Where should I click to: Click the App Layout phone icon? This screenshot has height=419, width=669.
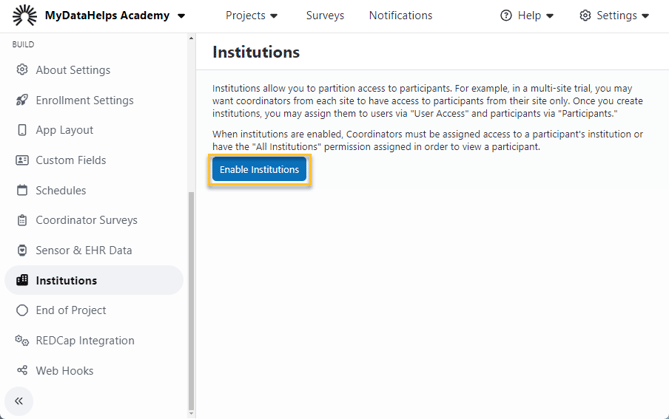coord(22,130)
